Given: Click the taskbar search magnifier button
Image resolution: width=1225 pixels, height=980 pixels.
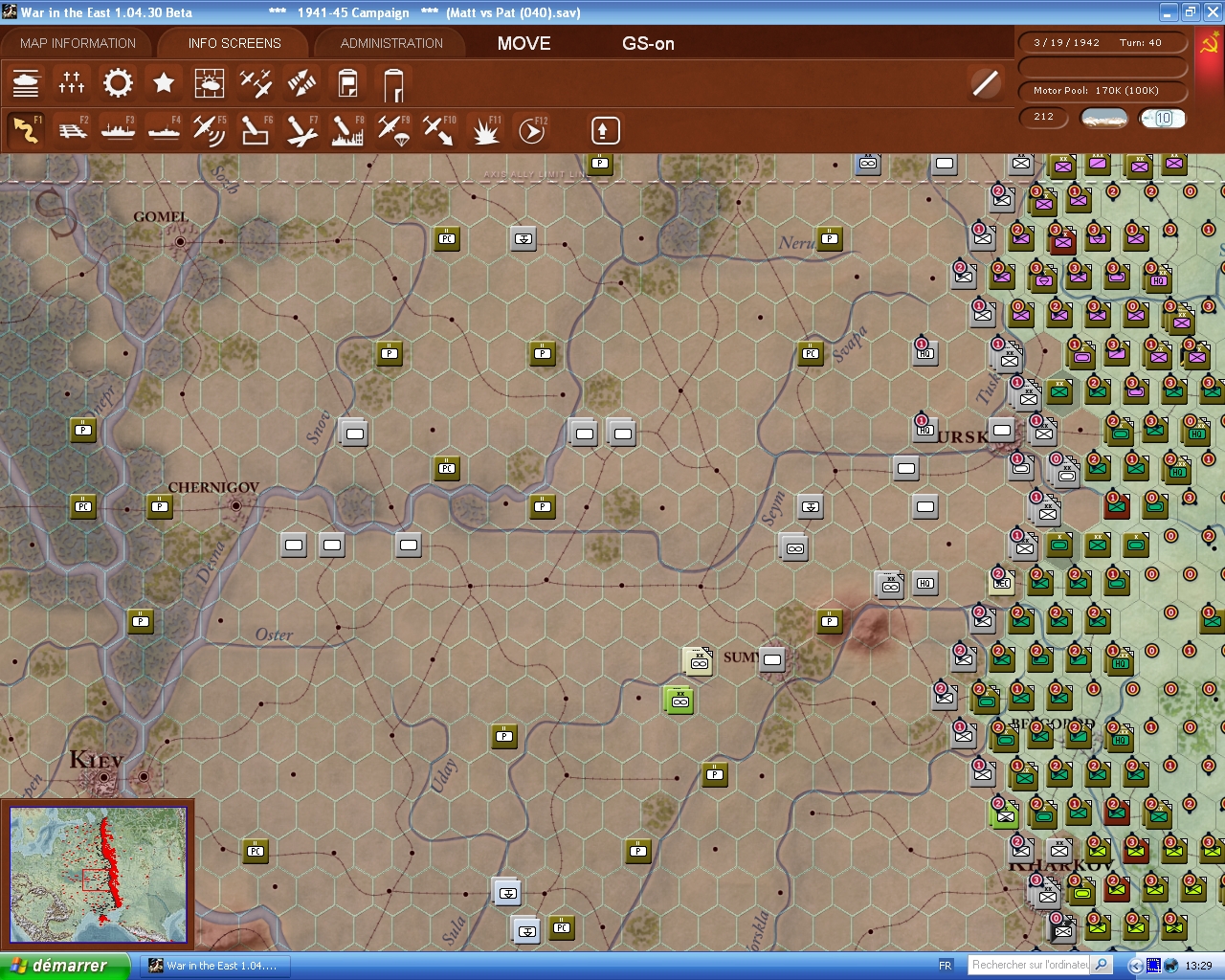Looking at the screenshot, I should 1102,965.
